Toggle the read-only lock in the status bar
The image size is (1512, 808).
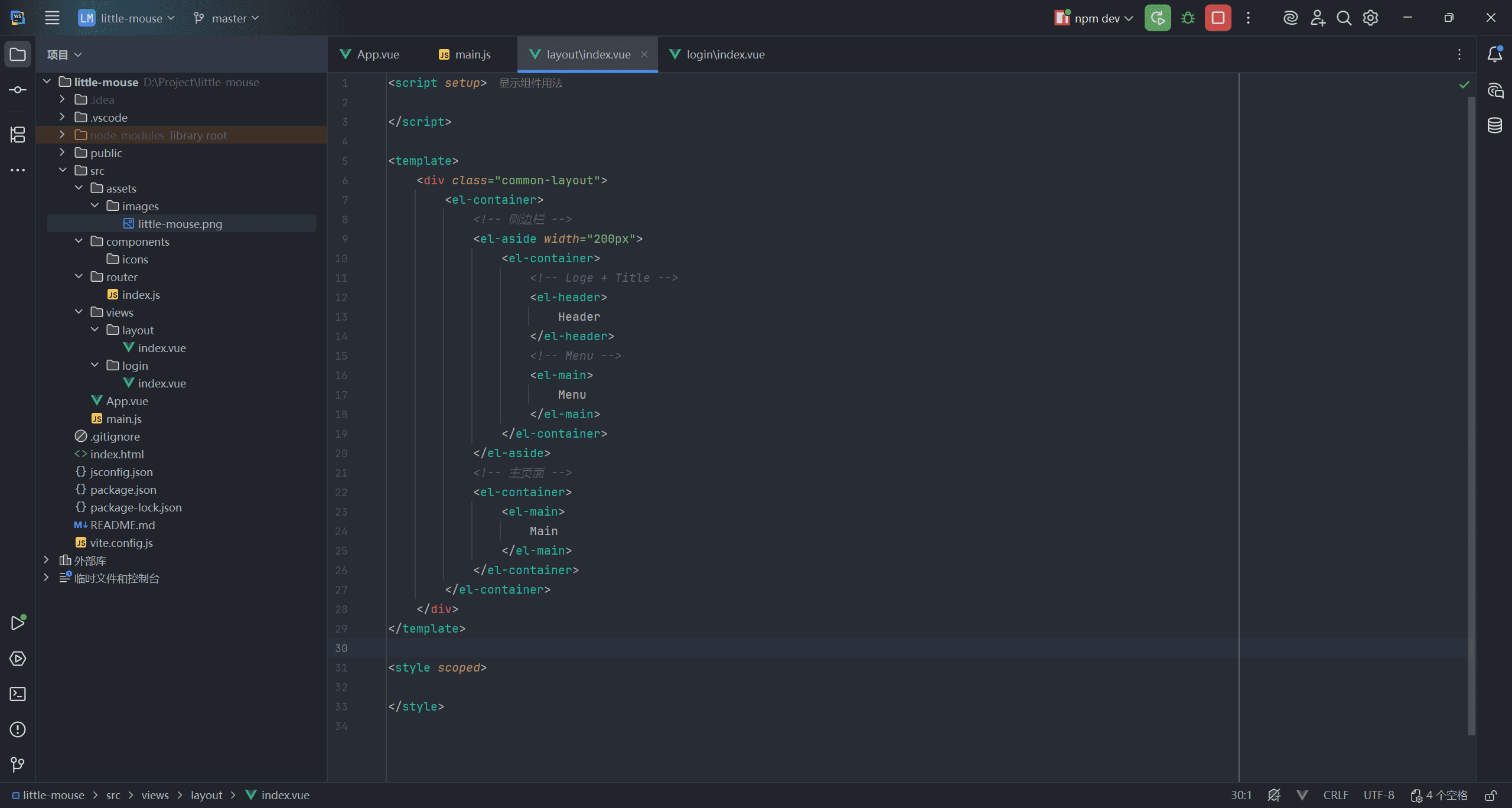(x=1491, y=796)
